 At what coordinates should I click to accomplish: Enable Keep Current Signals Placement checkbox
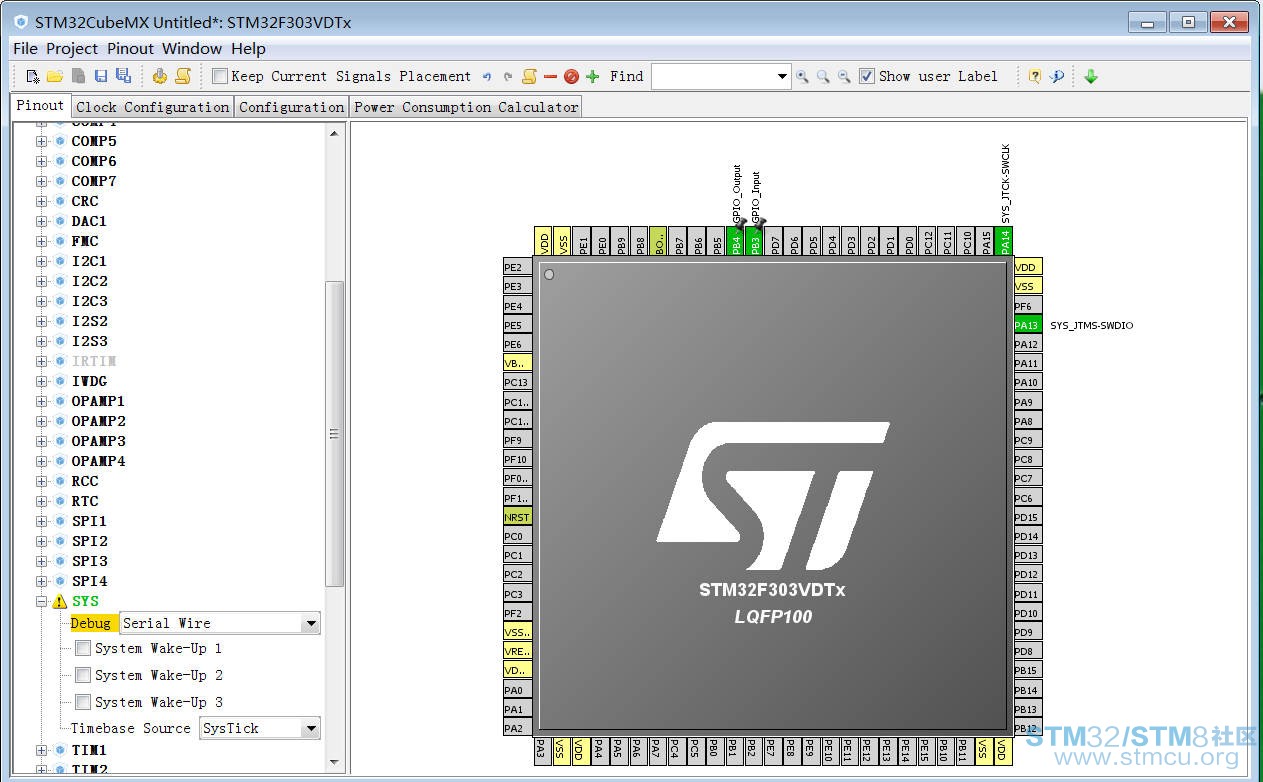[220, 76]
